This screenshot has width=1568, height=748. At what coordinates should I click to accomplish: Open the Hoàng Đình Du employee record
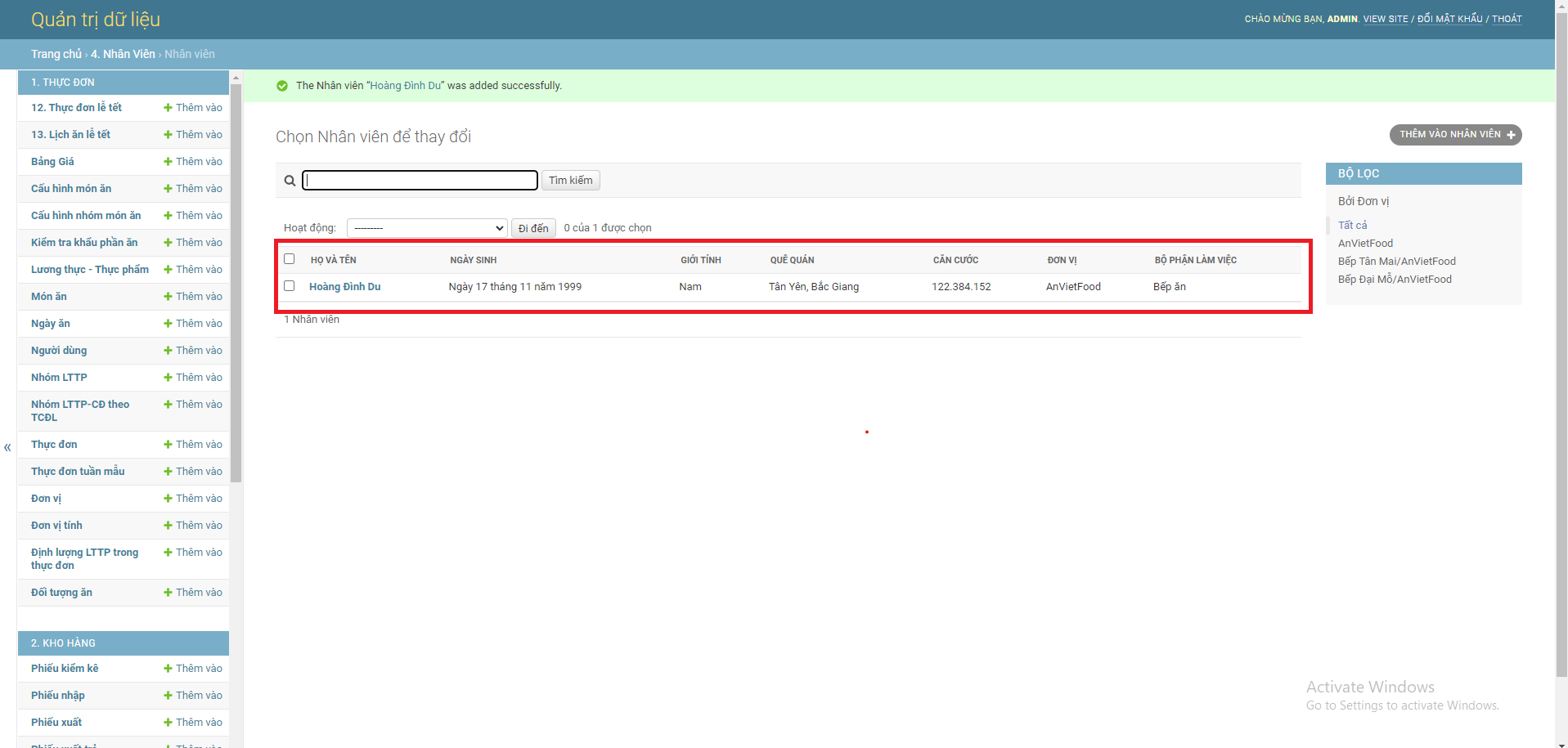tap(344, 286)
